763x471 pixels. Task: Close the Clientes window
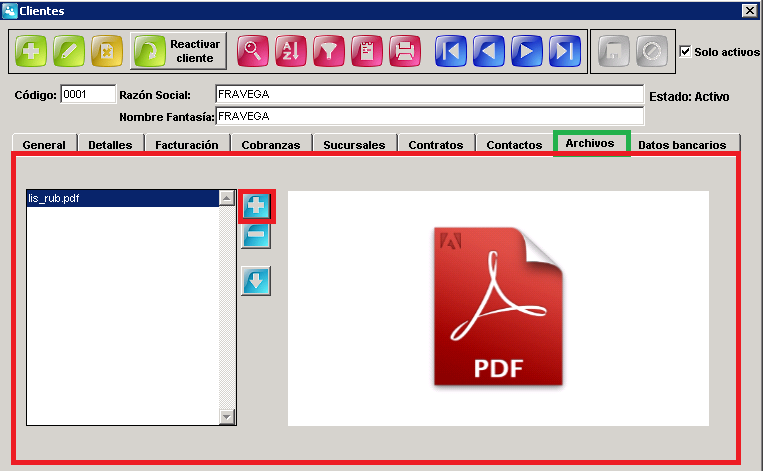coord(749,10)
